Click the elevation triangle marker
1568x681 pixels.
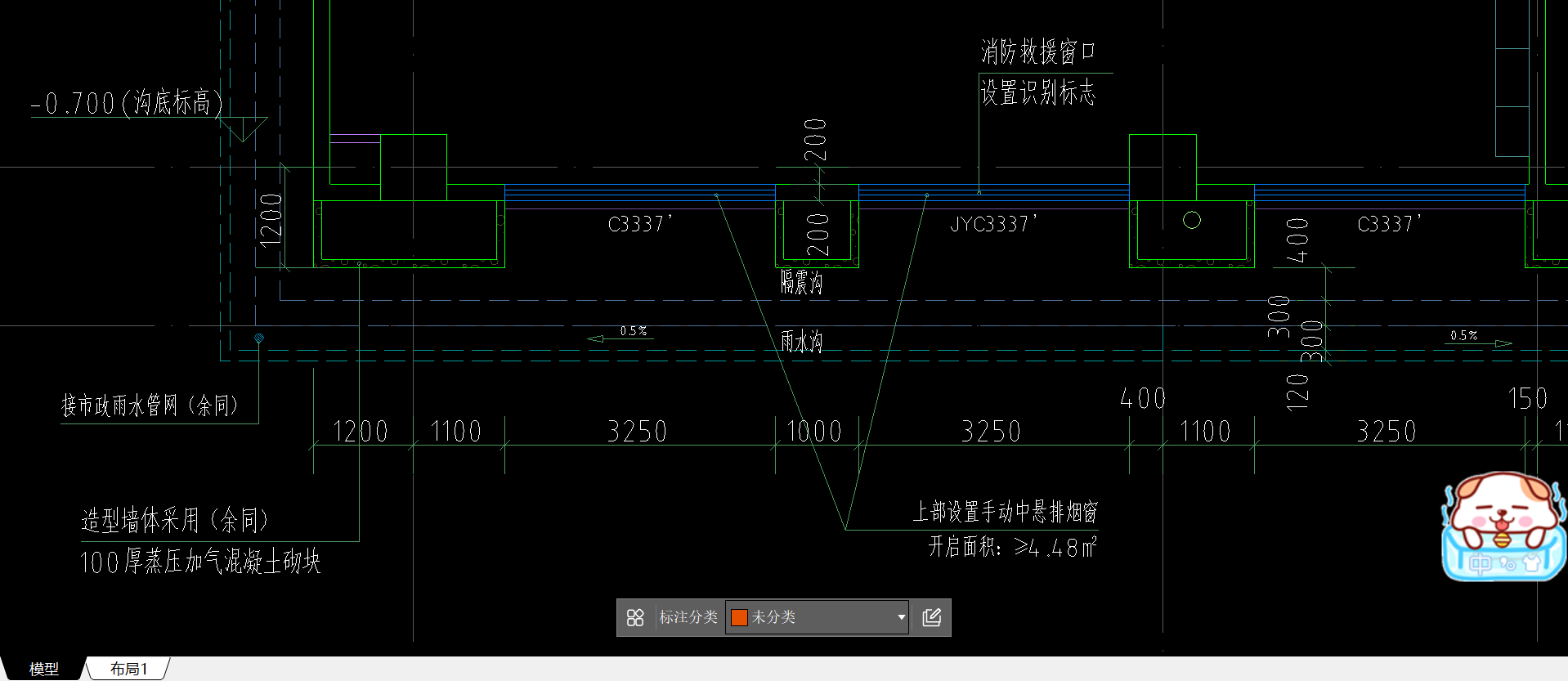tap(243, 129)
